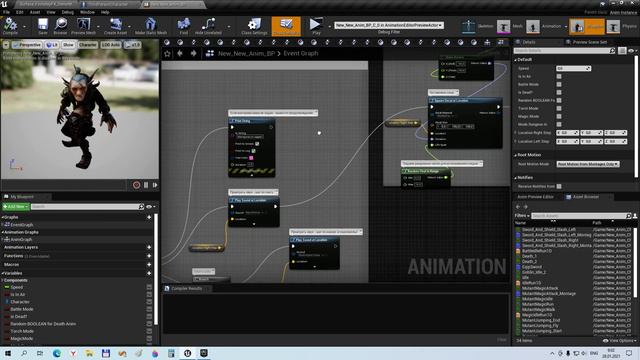Open the Unreal Engine app on the taskbar
Image resolution: width=640 pixels, height=360 pixels.
coord(187,353)
